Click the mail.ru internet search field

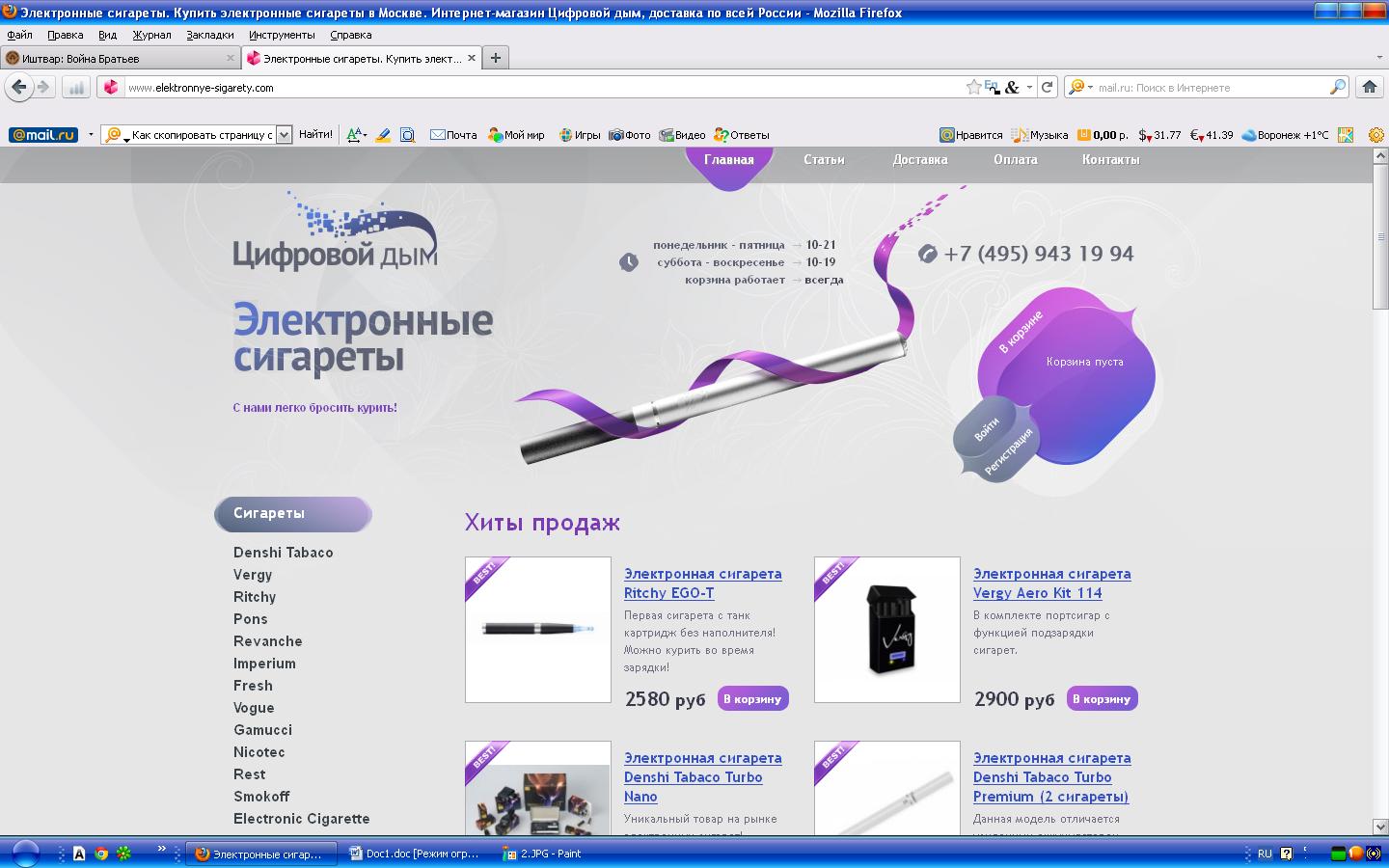[1211, 87]
